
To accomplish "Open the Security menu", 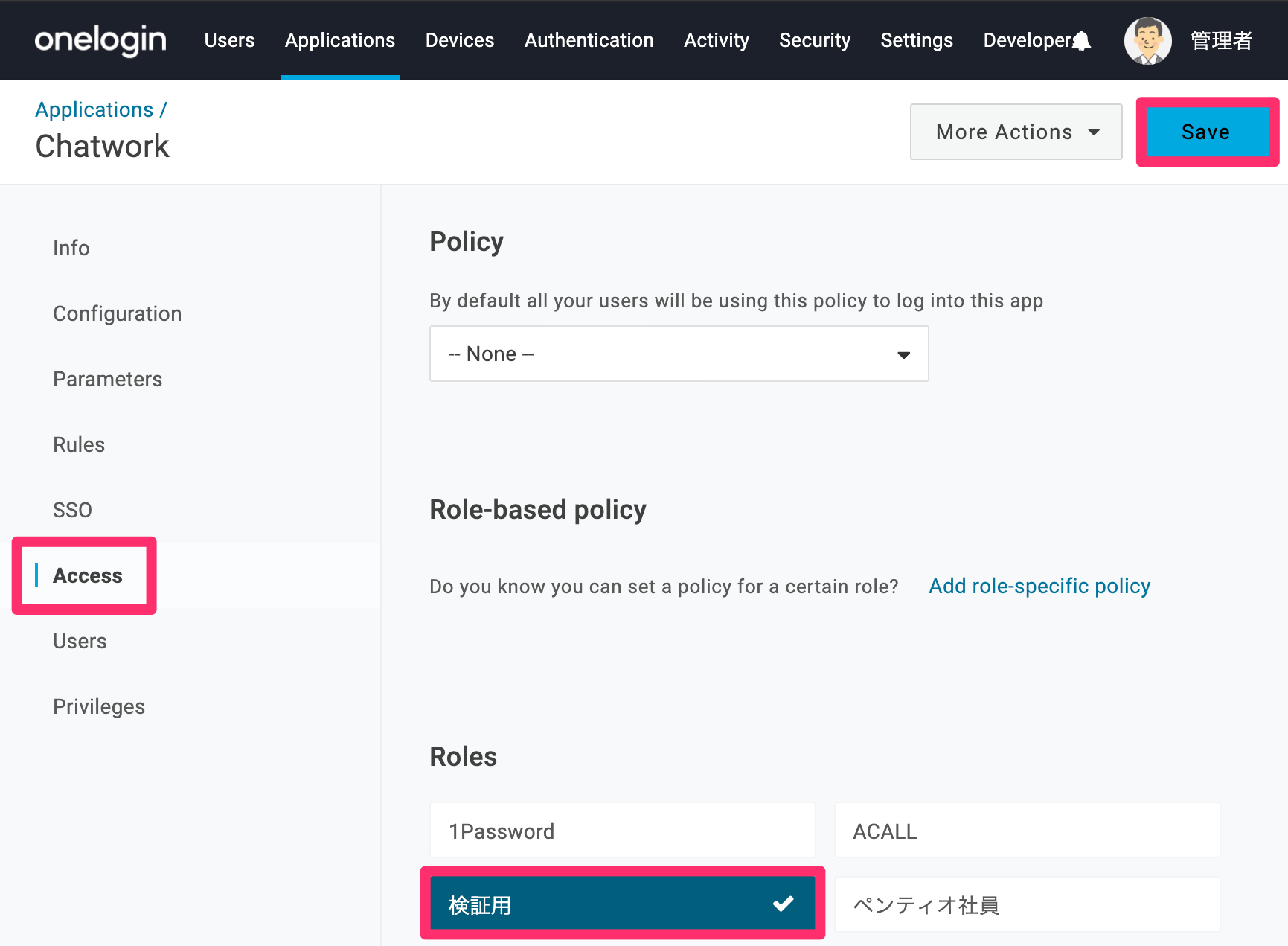I will pos(815,40).
